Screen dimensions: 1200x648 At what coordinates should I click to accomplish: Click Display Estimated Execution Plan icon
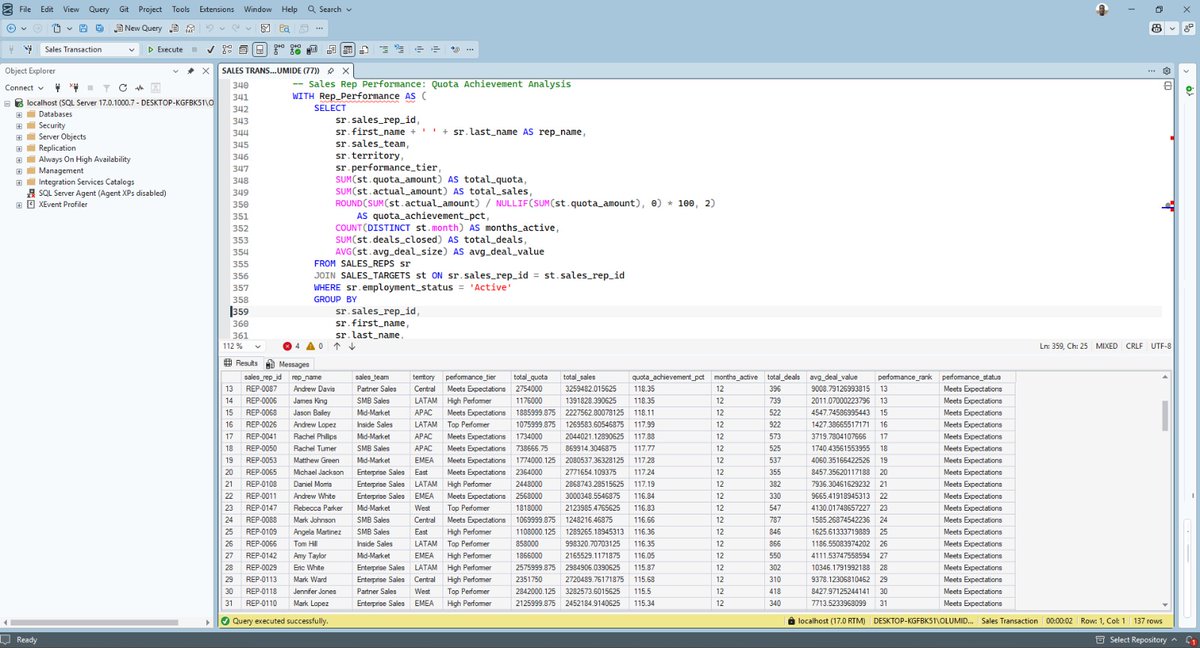click(x=227, y=49)
